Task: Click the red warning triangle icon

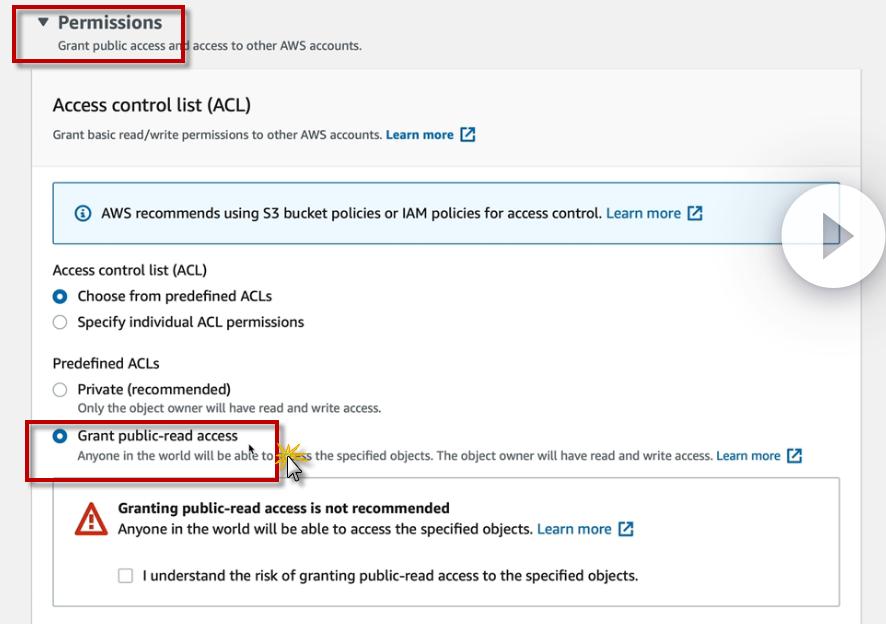Action: click(x=91, y=519)
